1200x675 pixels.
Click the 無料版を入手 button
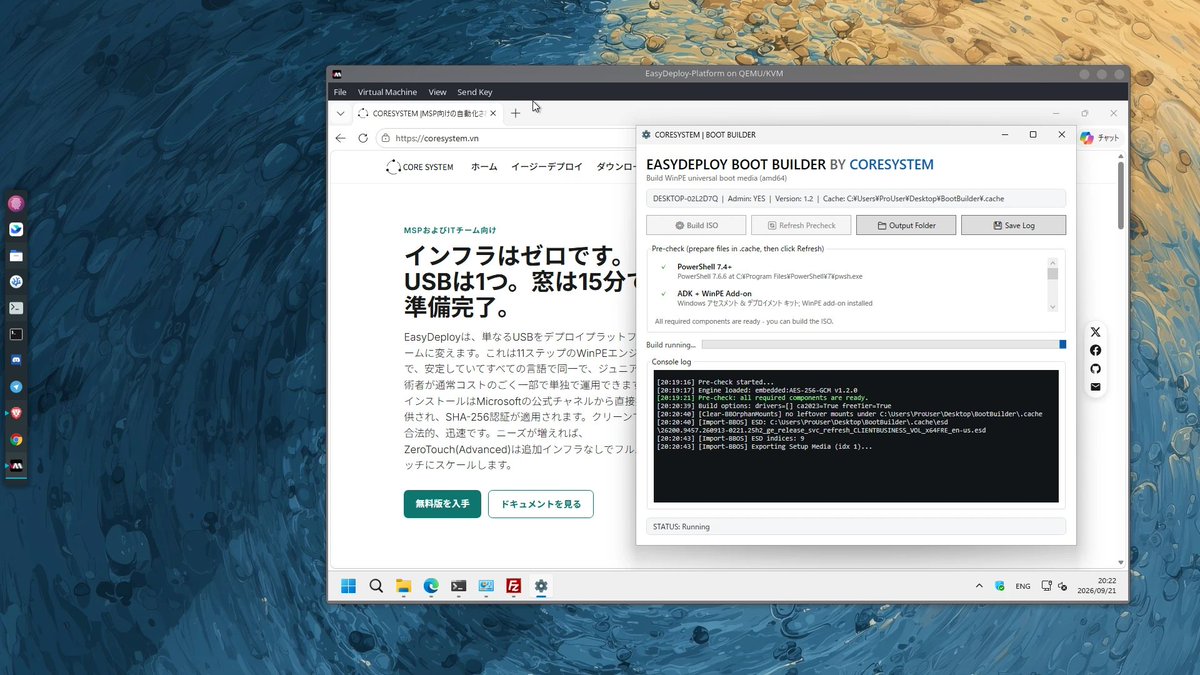tap(443, 504)
